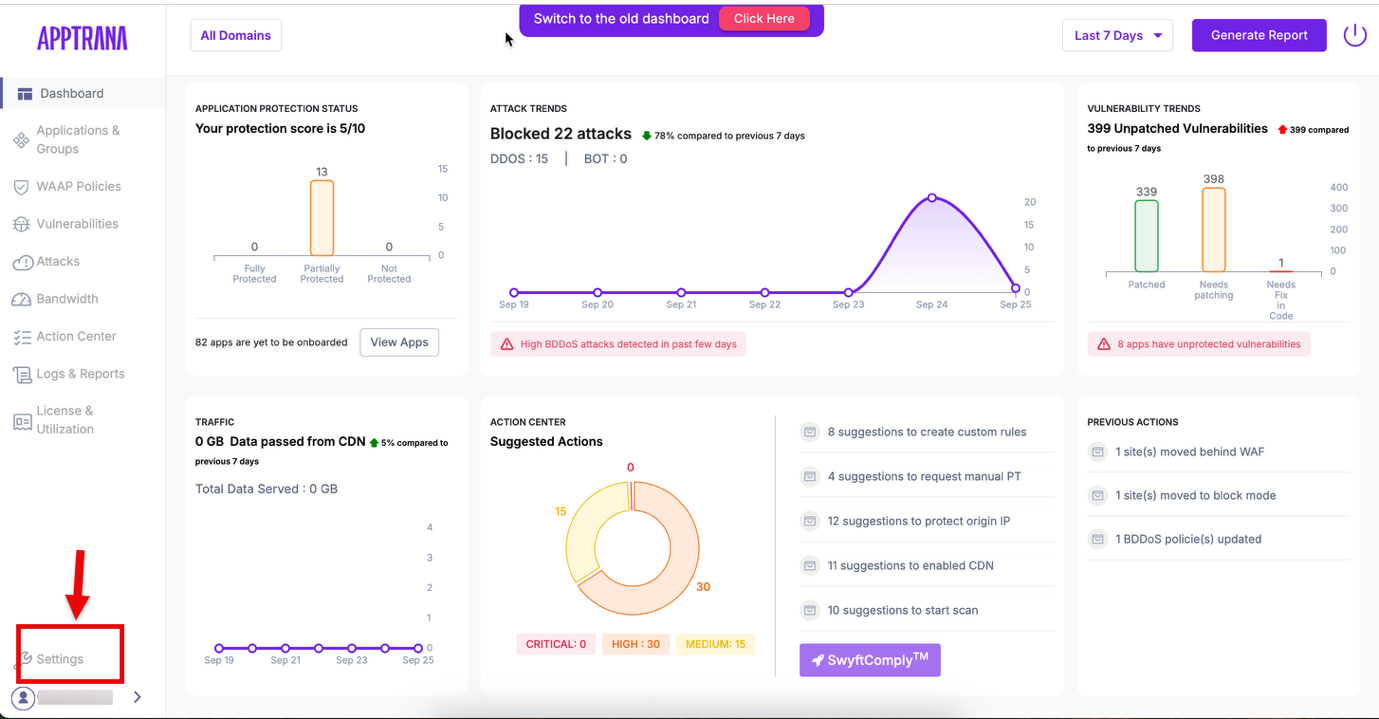
Task: Open the Bandwidth gauge icon
Action: click(21, 300)
